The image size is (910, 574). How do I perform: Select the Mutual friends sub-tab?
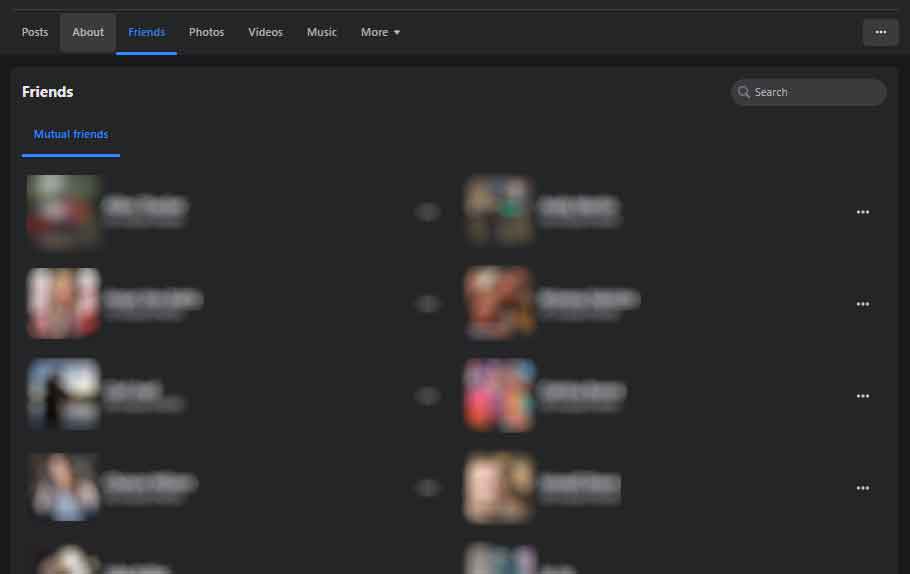[x=71, y=135]
